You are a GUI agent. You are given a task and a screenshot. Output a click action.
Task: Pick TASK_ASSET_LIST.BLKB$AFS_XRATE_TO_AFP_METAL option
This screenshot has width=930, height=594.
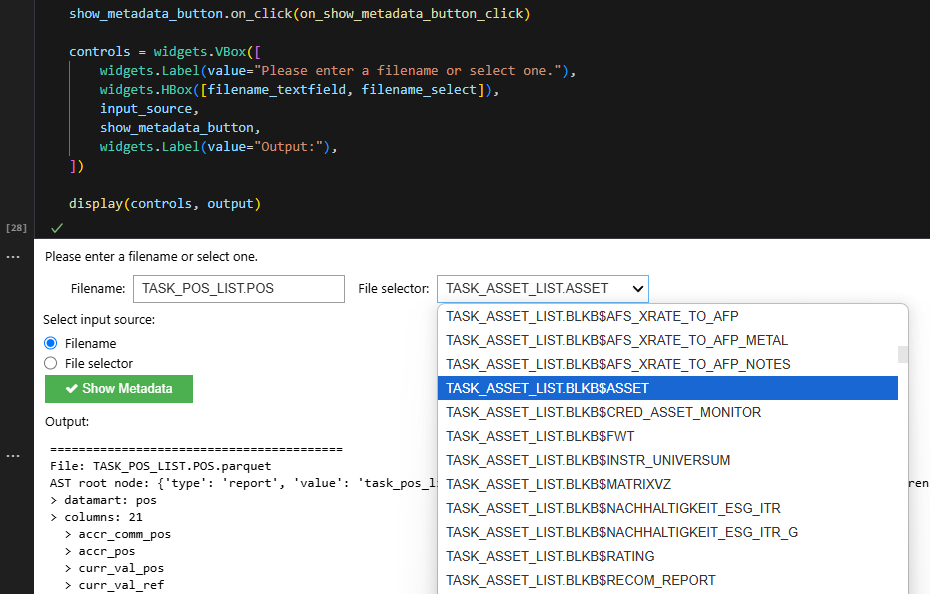click(x=668, y=340)
